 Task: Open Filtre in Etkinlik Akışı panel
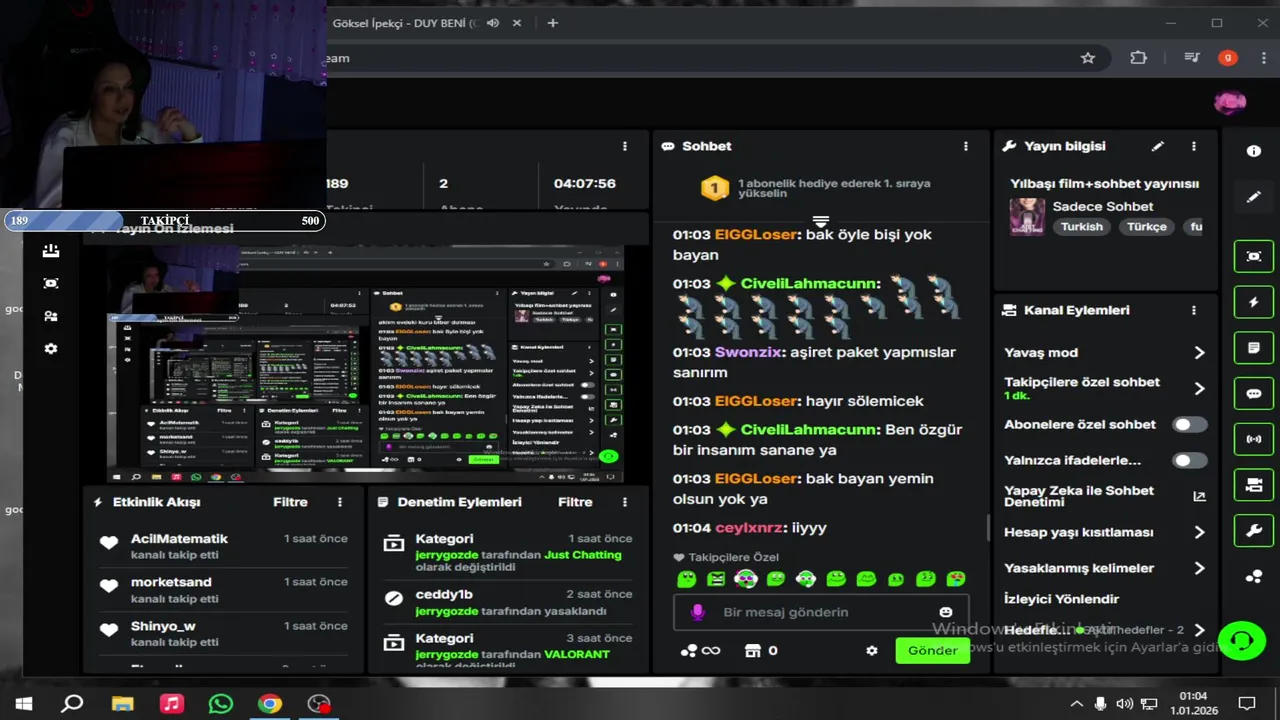[x=290, y=502]
